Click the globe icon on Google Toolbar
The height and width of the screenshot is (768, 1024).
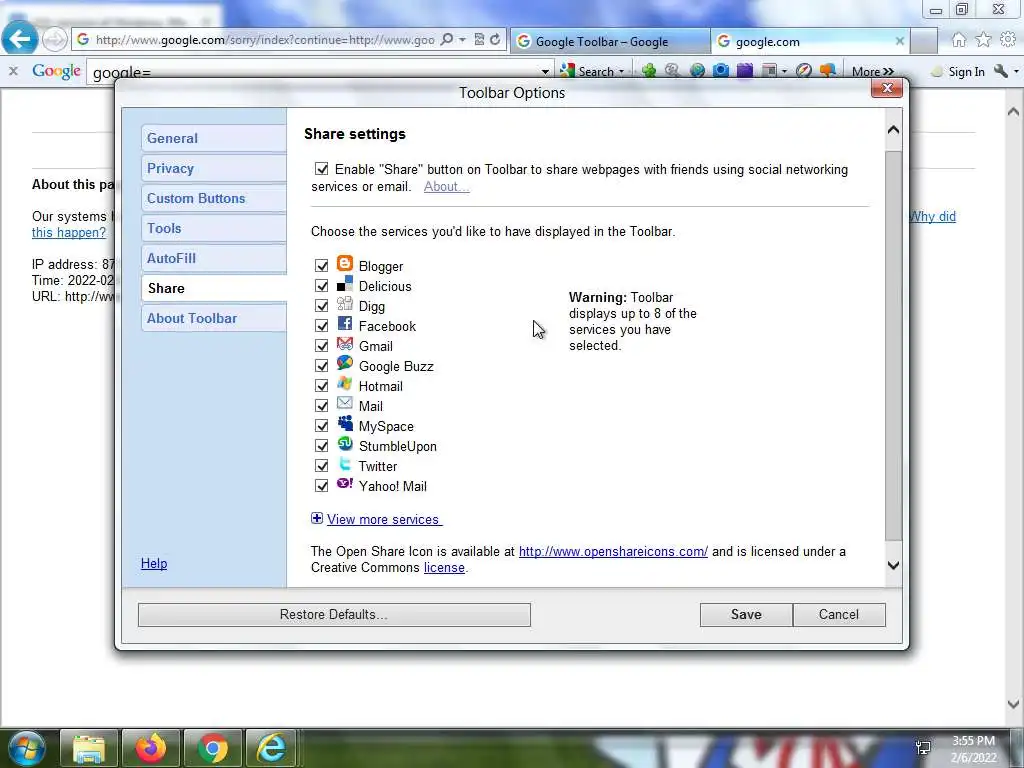point(697,71)
